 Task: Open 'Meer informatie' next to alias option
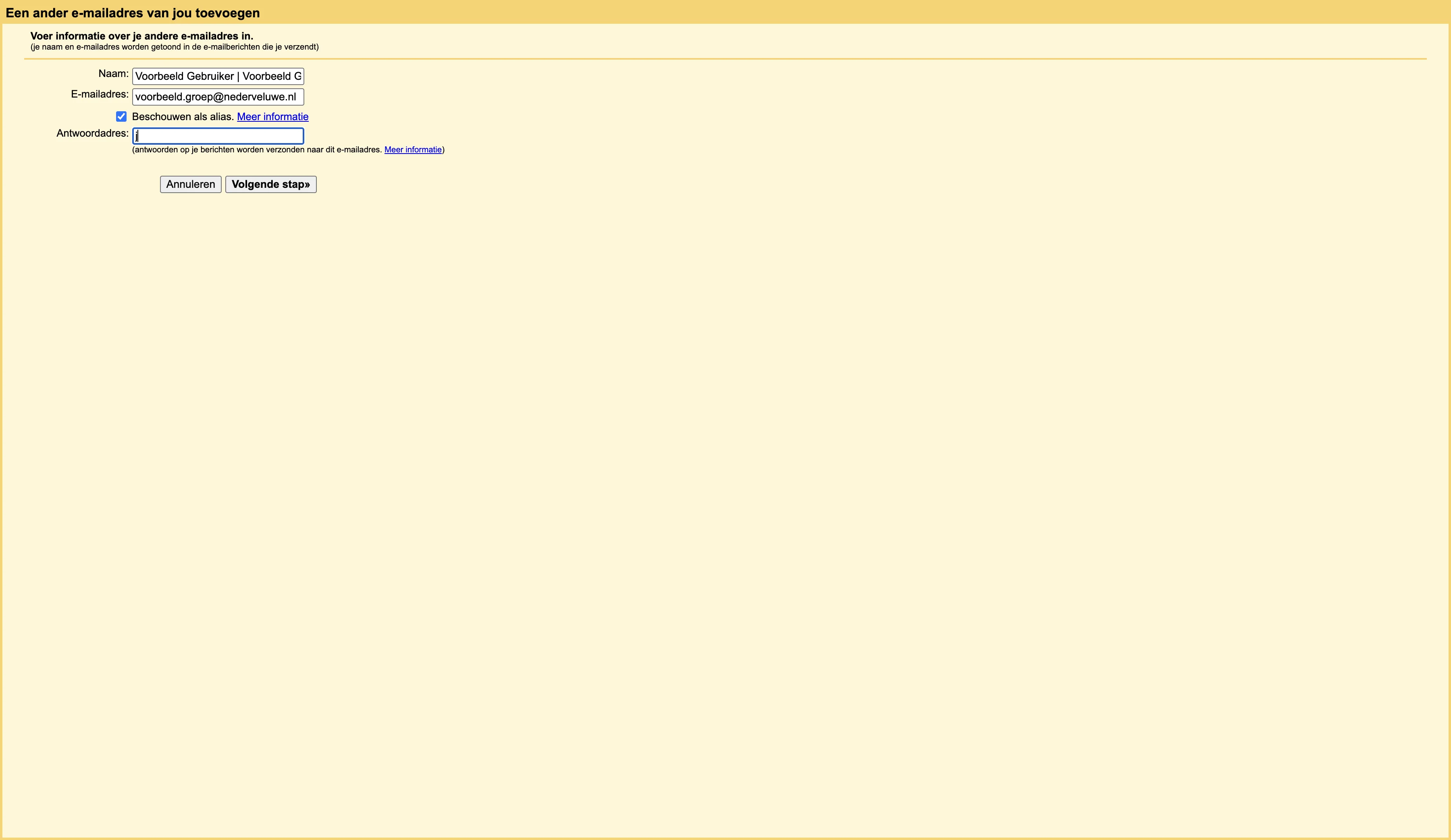pyautogui.click(x=272, y=116)
